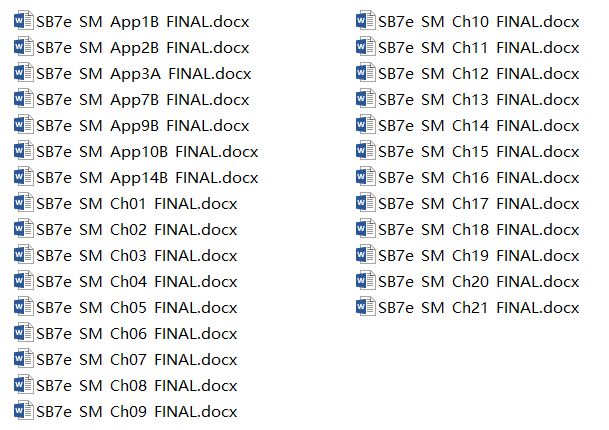This screenshot has width=609, height=430.
Task: Click file name SB7e SM App14B FINAL.docx
Action: pos(147,178)
